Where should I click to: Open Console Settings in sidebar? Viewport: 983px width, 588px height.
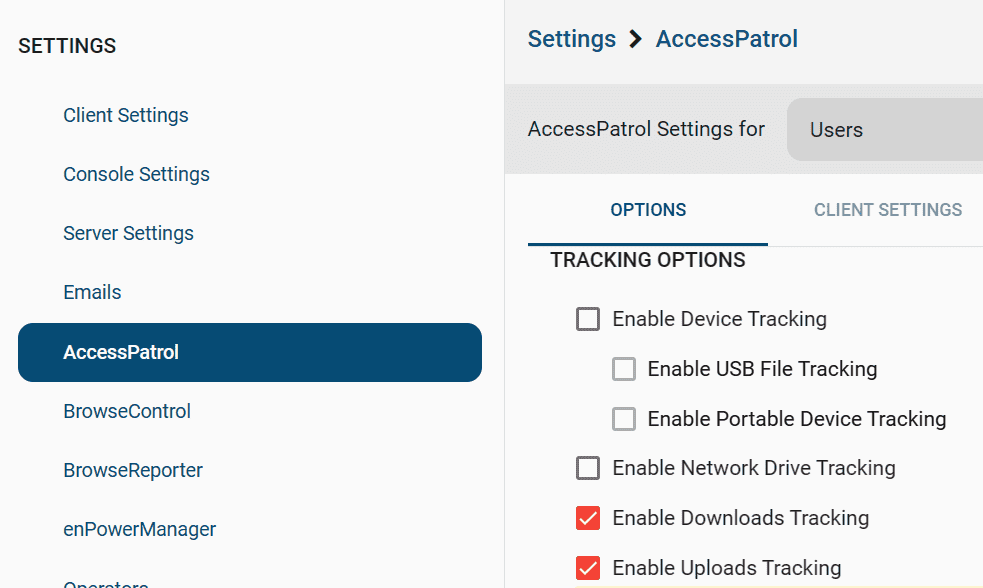tap(137, 174)
